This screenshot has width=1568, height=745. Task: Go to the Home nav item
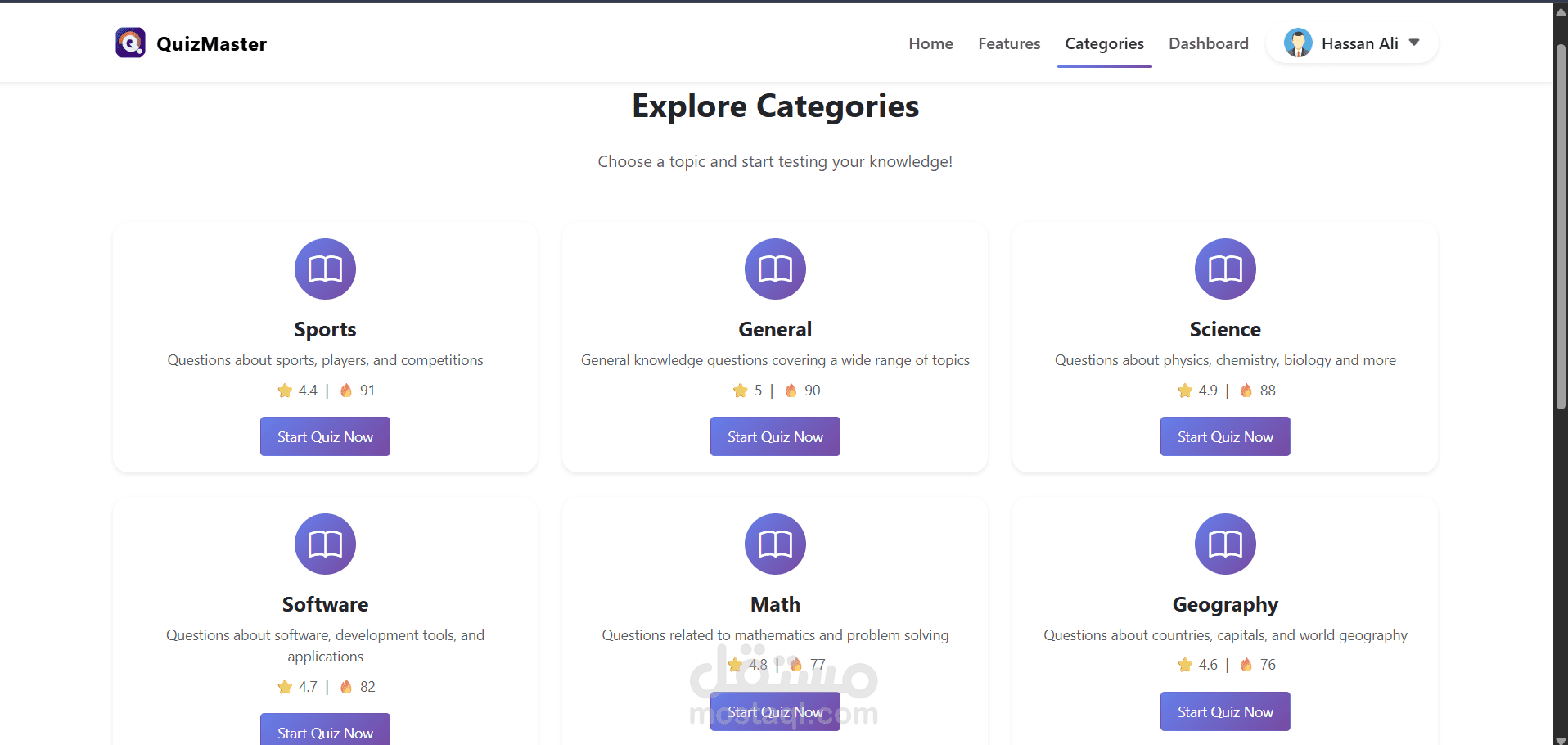pos(930,43)
